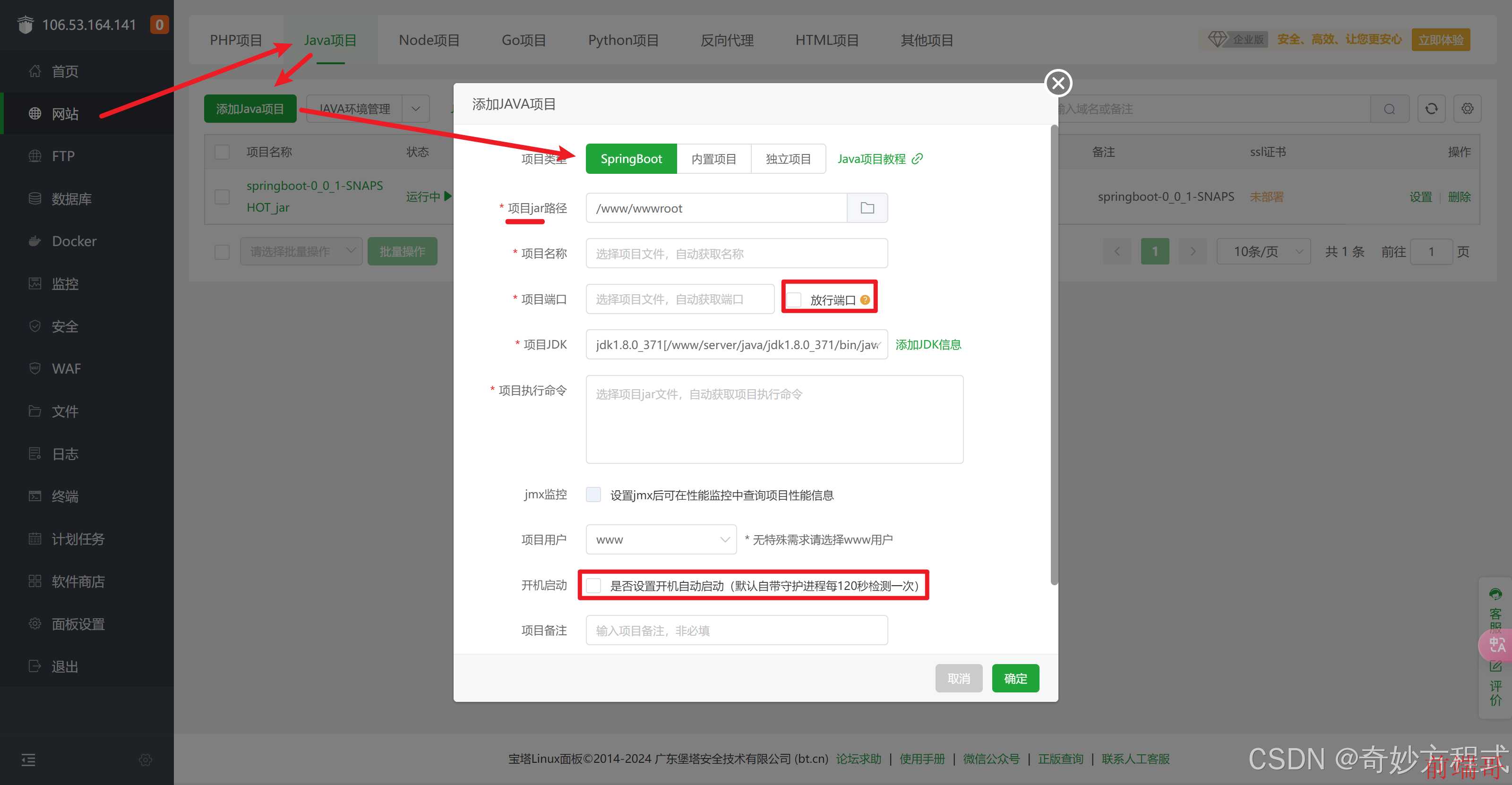Select all projects header checkbox

222,152
